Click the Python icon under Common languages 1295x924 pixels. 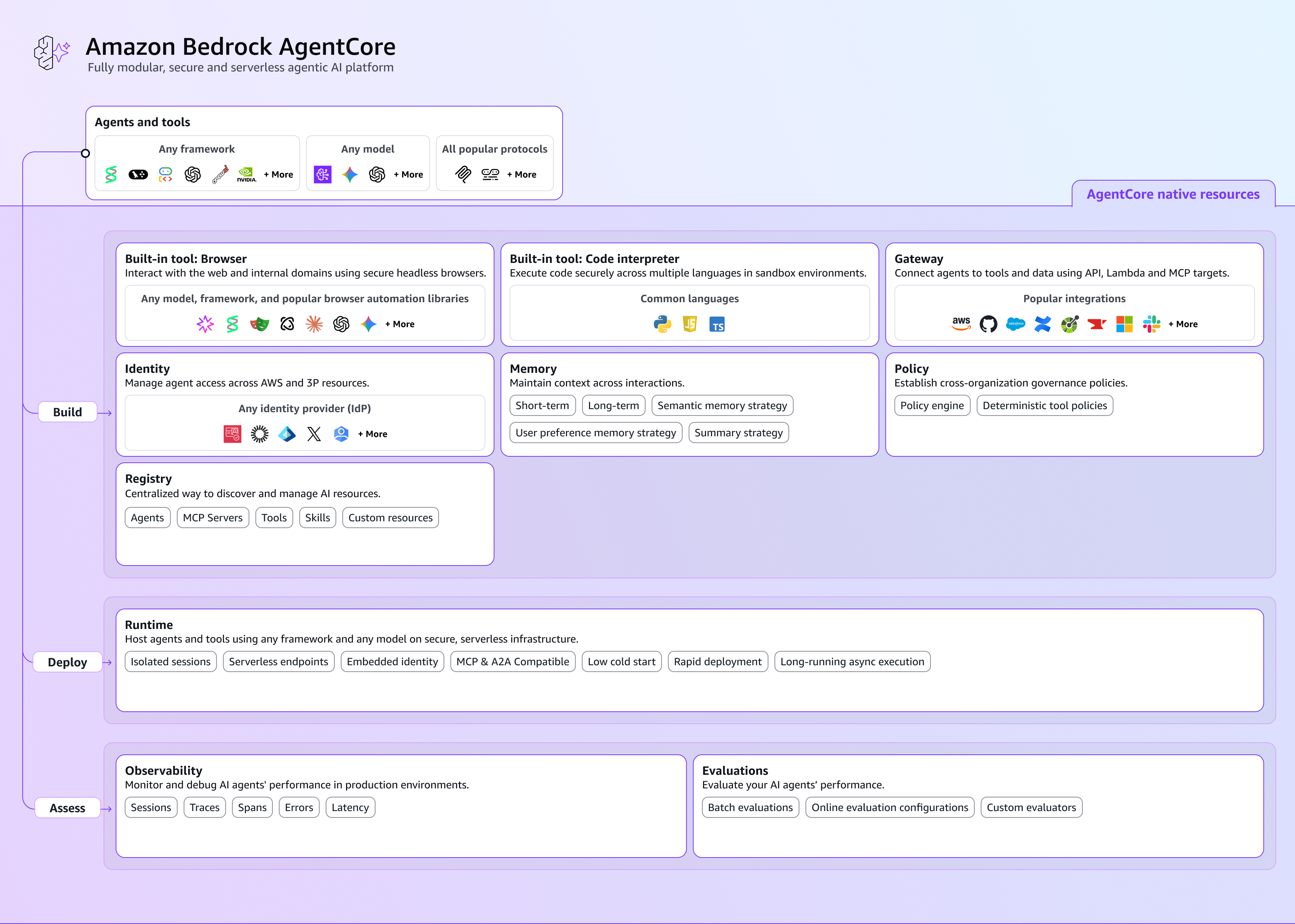pos(663,324)
